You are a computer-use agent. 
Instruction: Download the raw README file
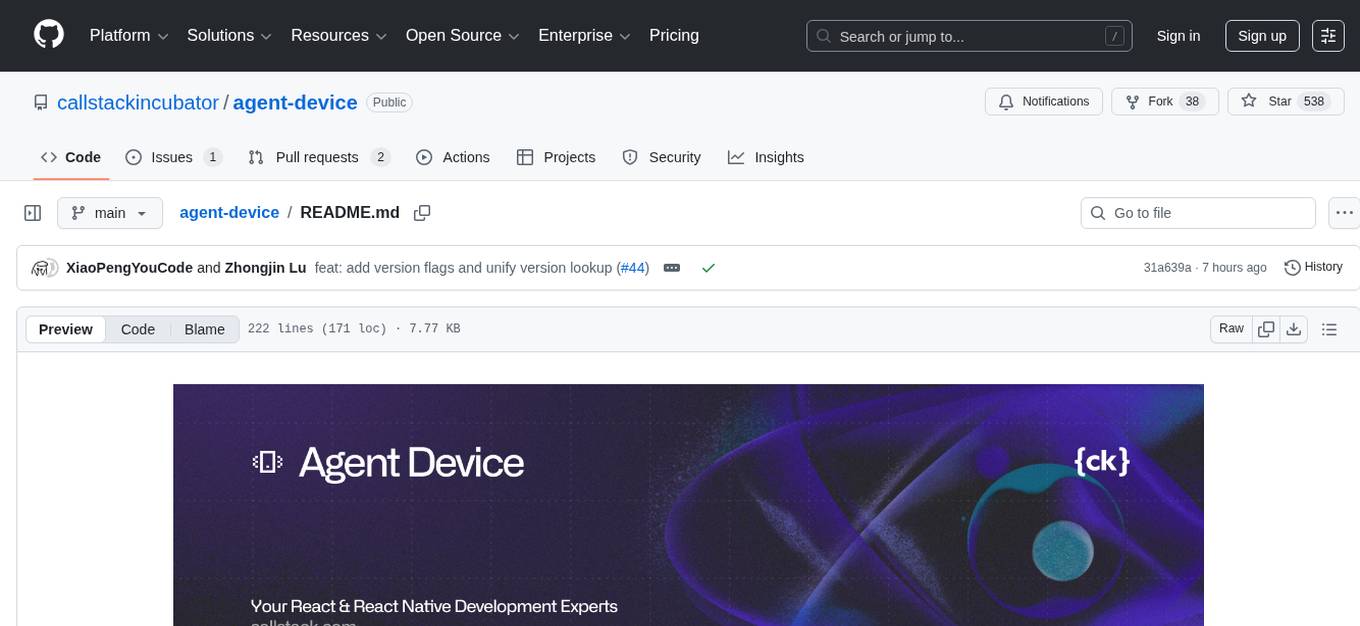1293,329
